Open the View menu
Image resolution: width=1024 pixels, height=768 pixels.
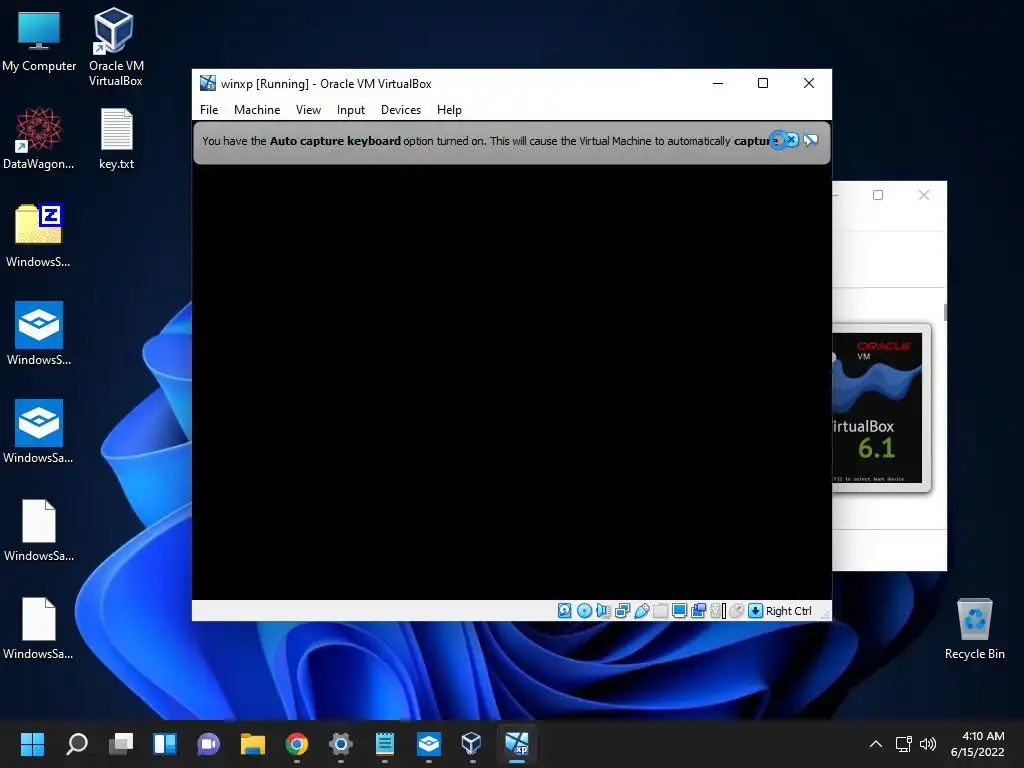(x=308, y=110)
